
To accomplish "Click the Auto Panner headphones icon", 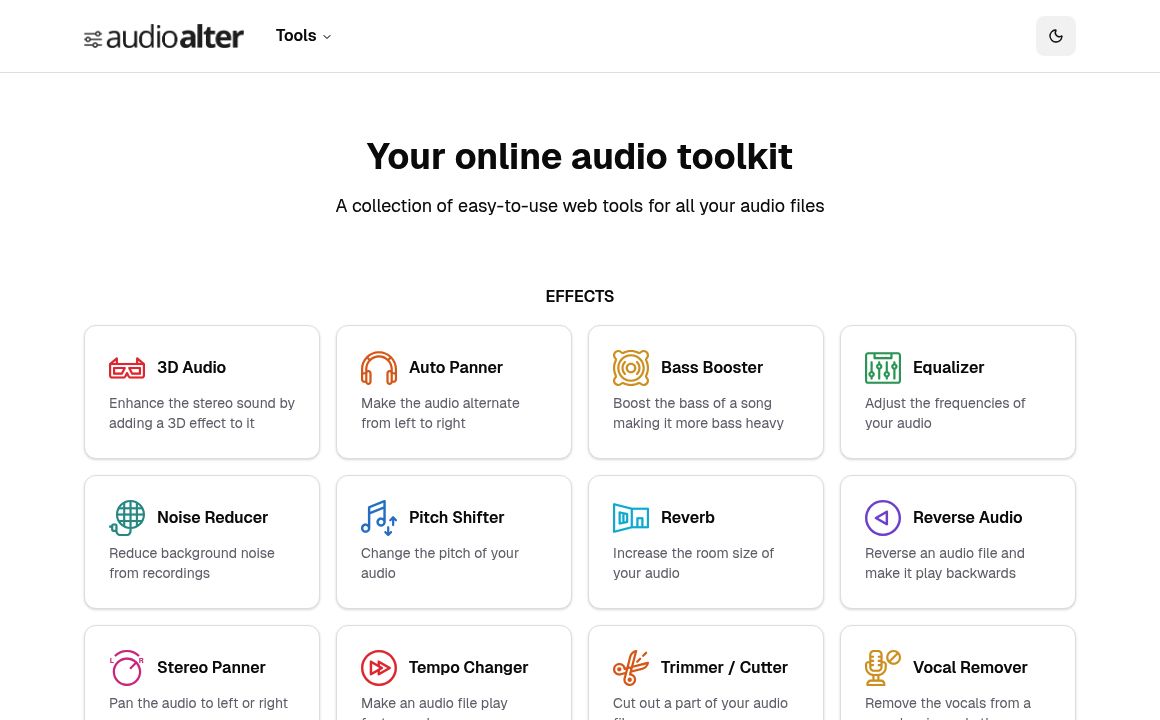I will 379,368.
